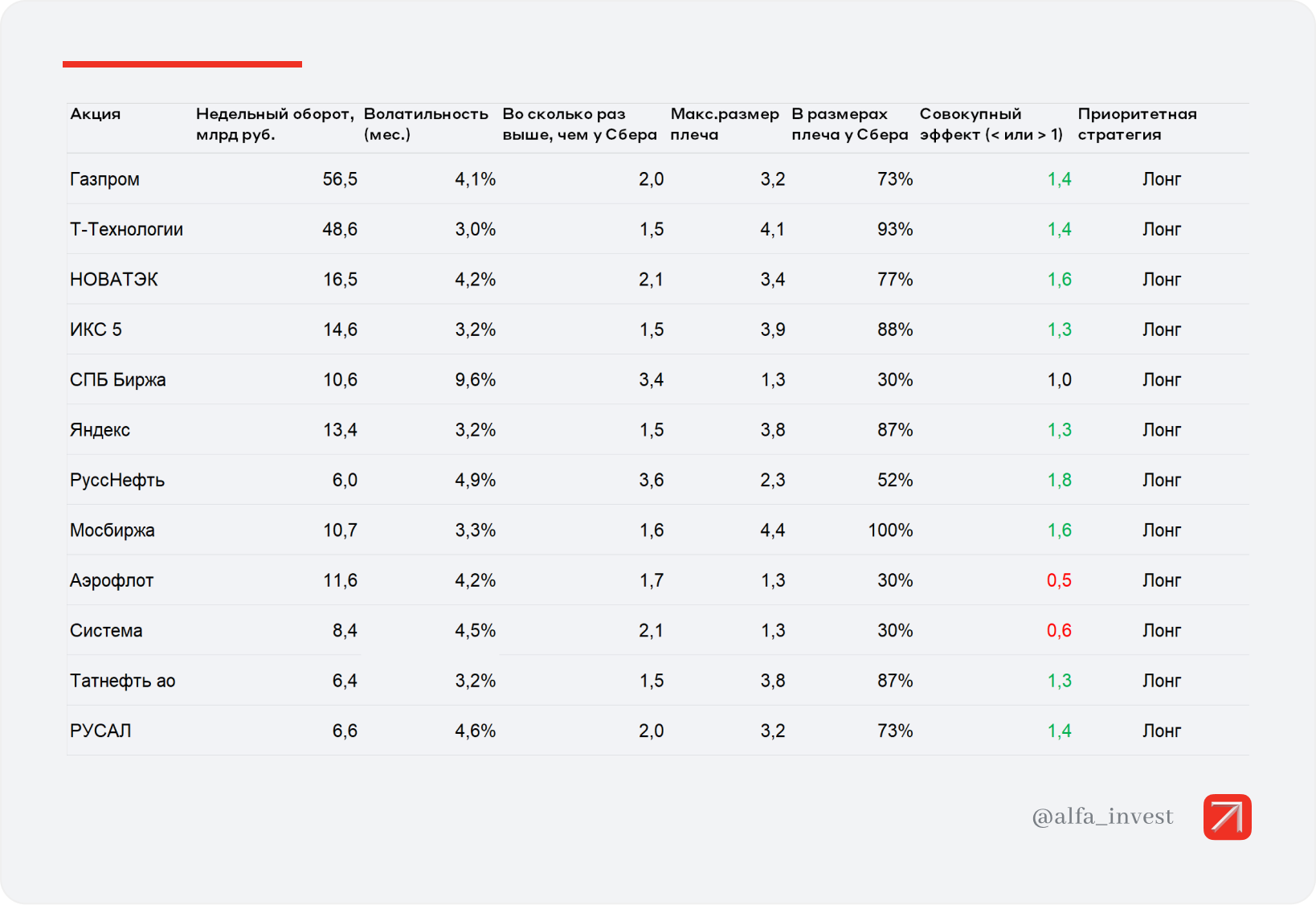
Task: Select the Газпром row name
Action: [x=104, y=179]
